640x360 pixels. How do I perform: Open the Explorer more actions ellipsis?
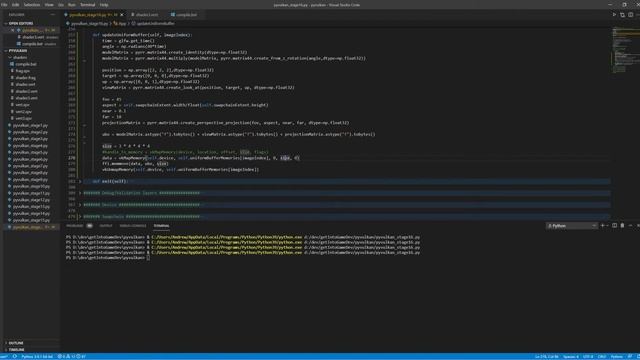(x=52, y=15)
